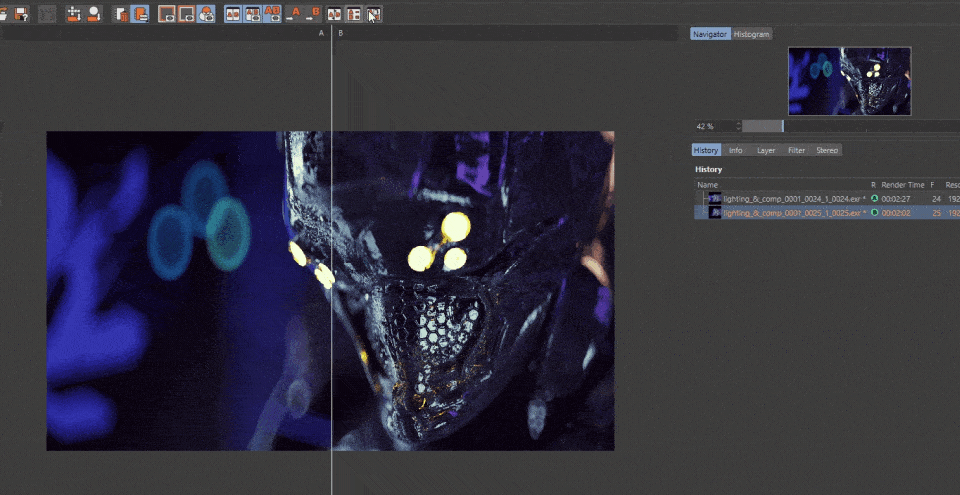Screen dimensions: 960x495
Task: Click the Save As floppy disk icon
Action: coord(22,13)
